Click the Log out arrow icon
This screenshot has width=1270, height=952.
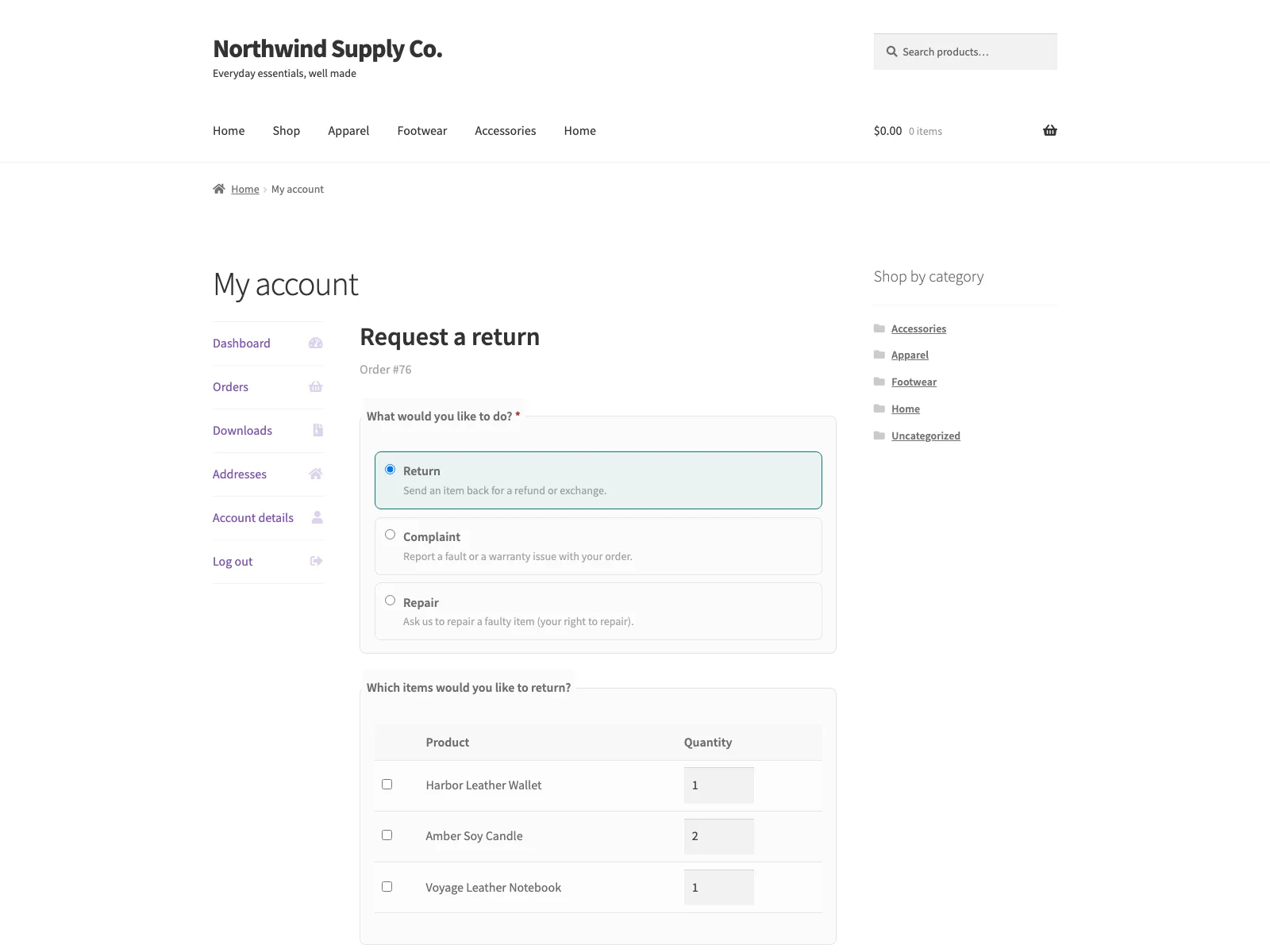[316, 561]
